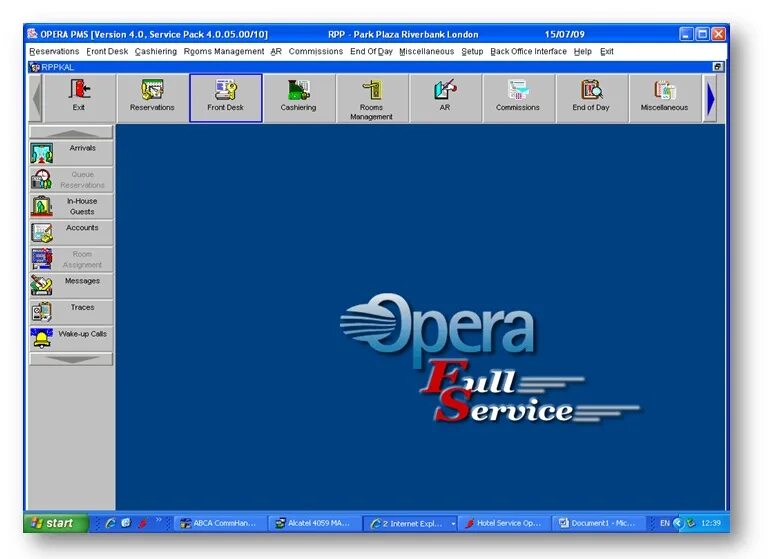Close the OPERA PMS window

coord(719,34)
